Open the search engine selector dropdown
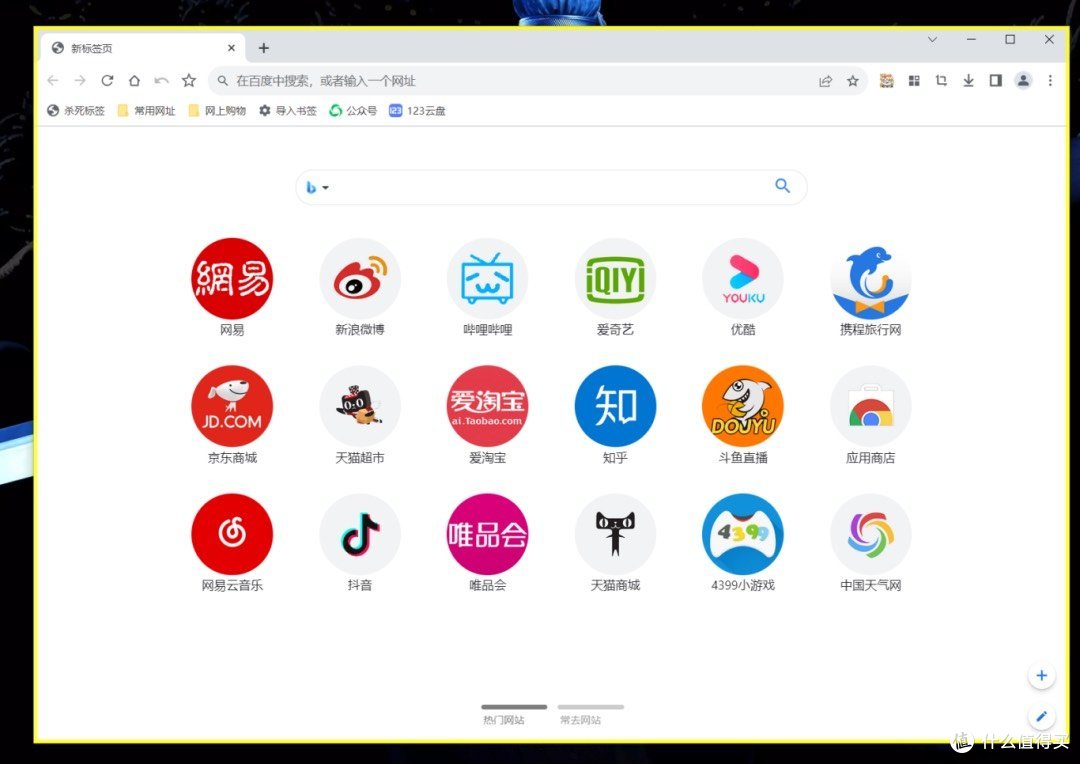Viewport: 1080px width, 764px height. [x=317, y=187]
